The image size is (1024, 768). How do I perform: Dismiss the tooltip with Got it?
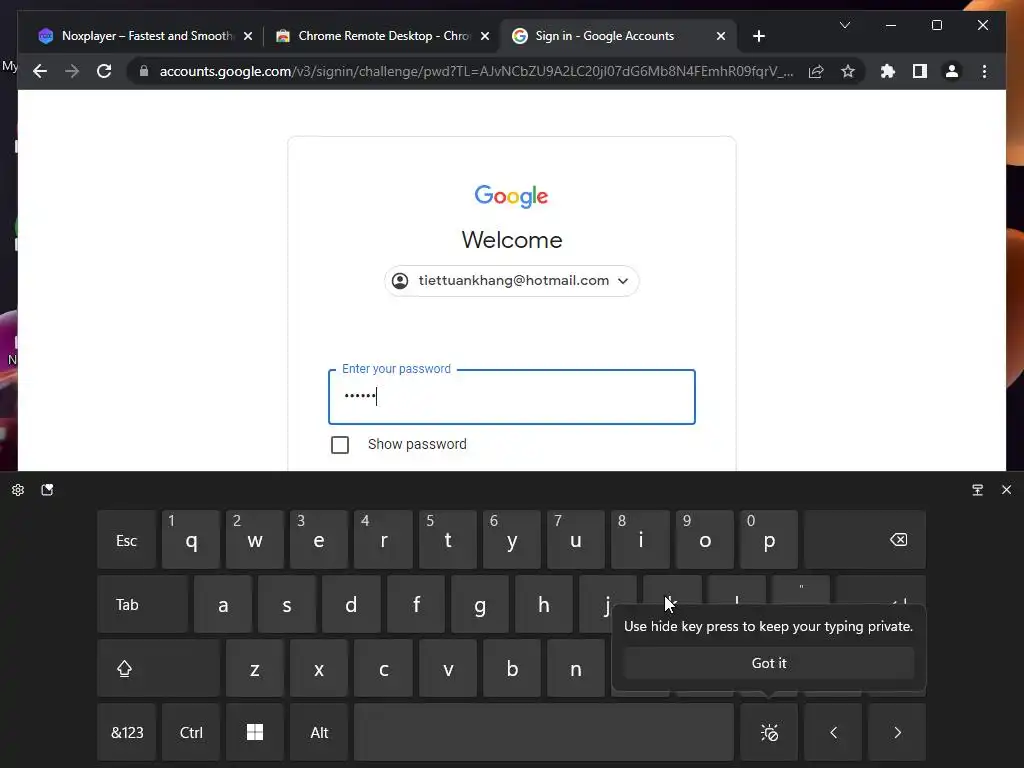tap(769, 663)
